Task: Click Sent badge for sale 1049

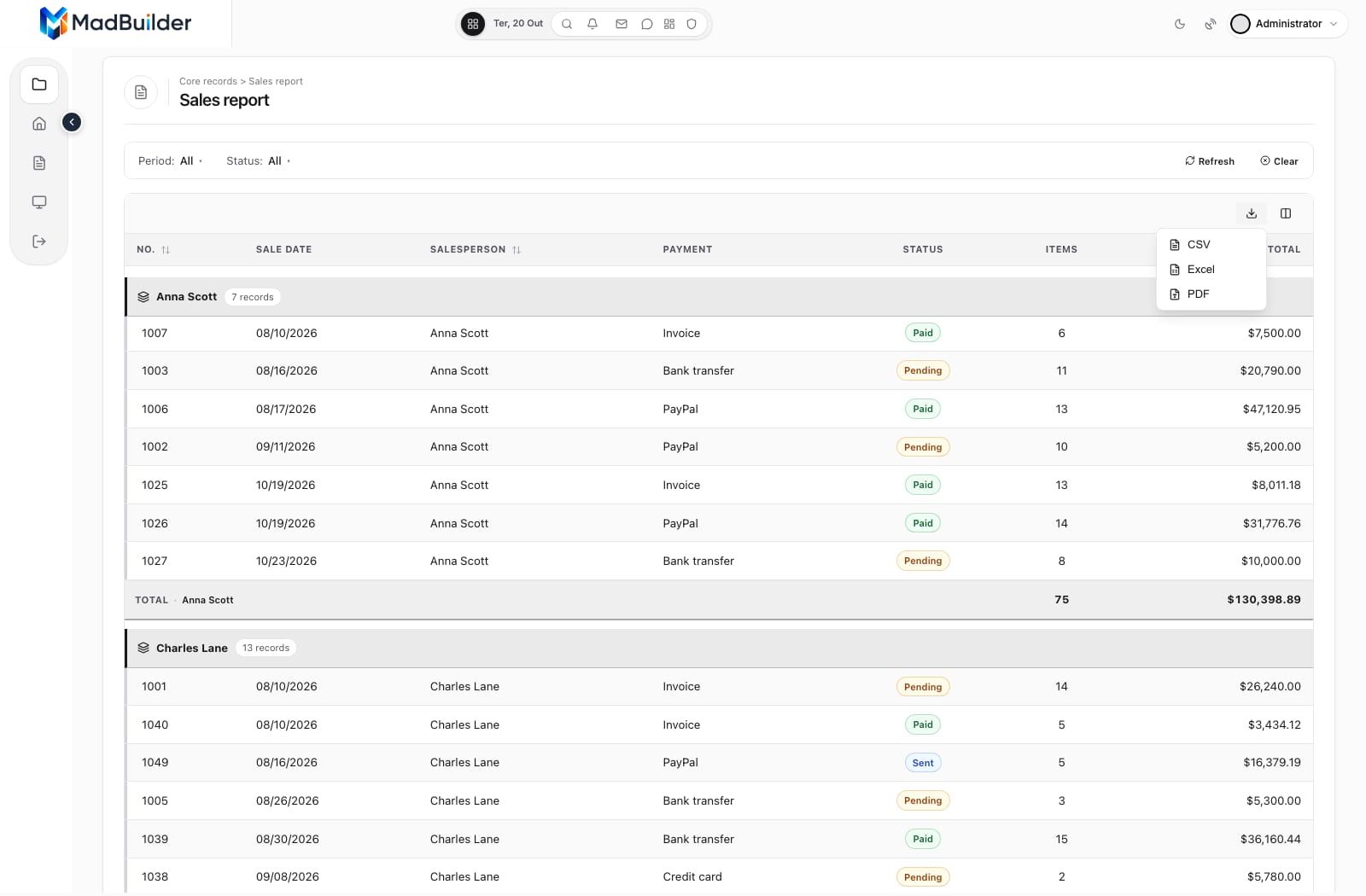Action: click(x=923, y=763)
